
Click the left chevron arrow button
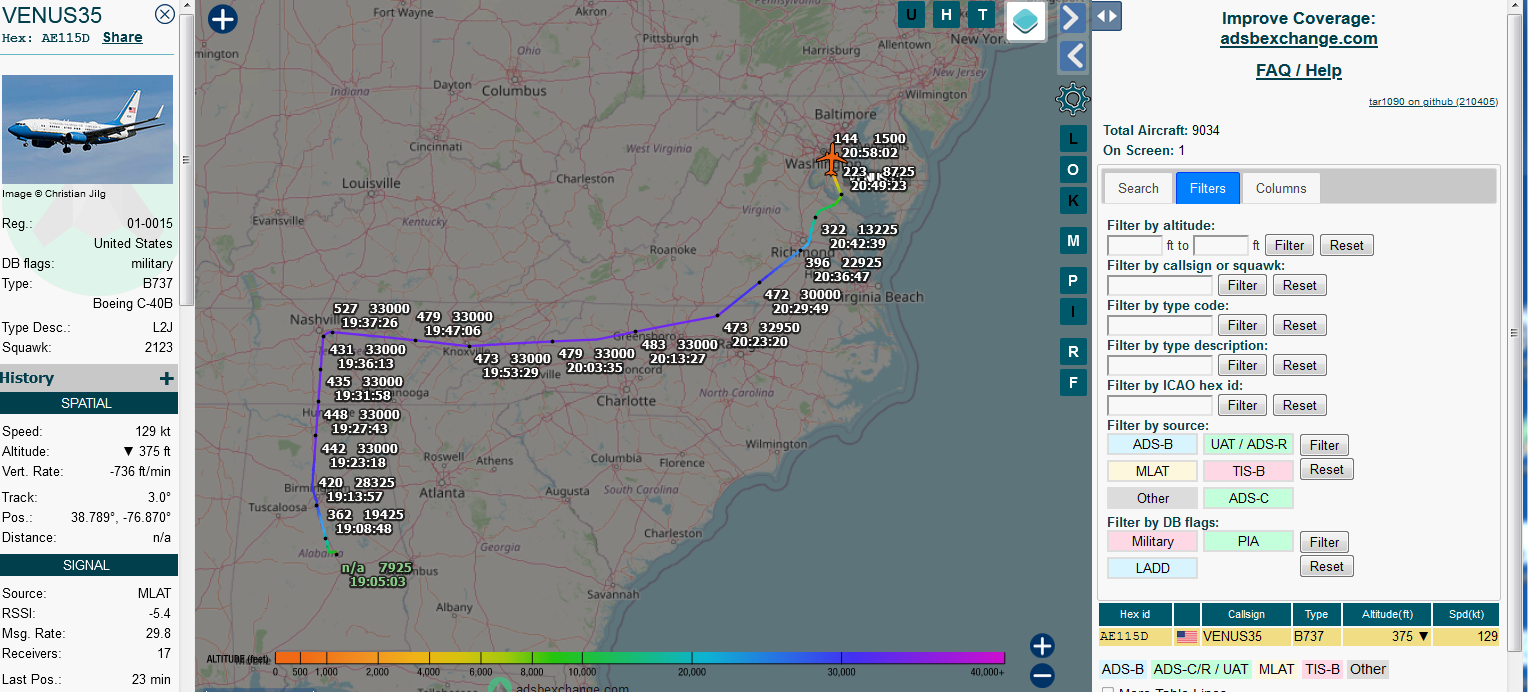(x=1072, y=55)
